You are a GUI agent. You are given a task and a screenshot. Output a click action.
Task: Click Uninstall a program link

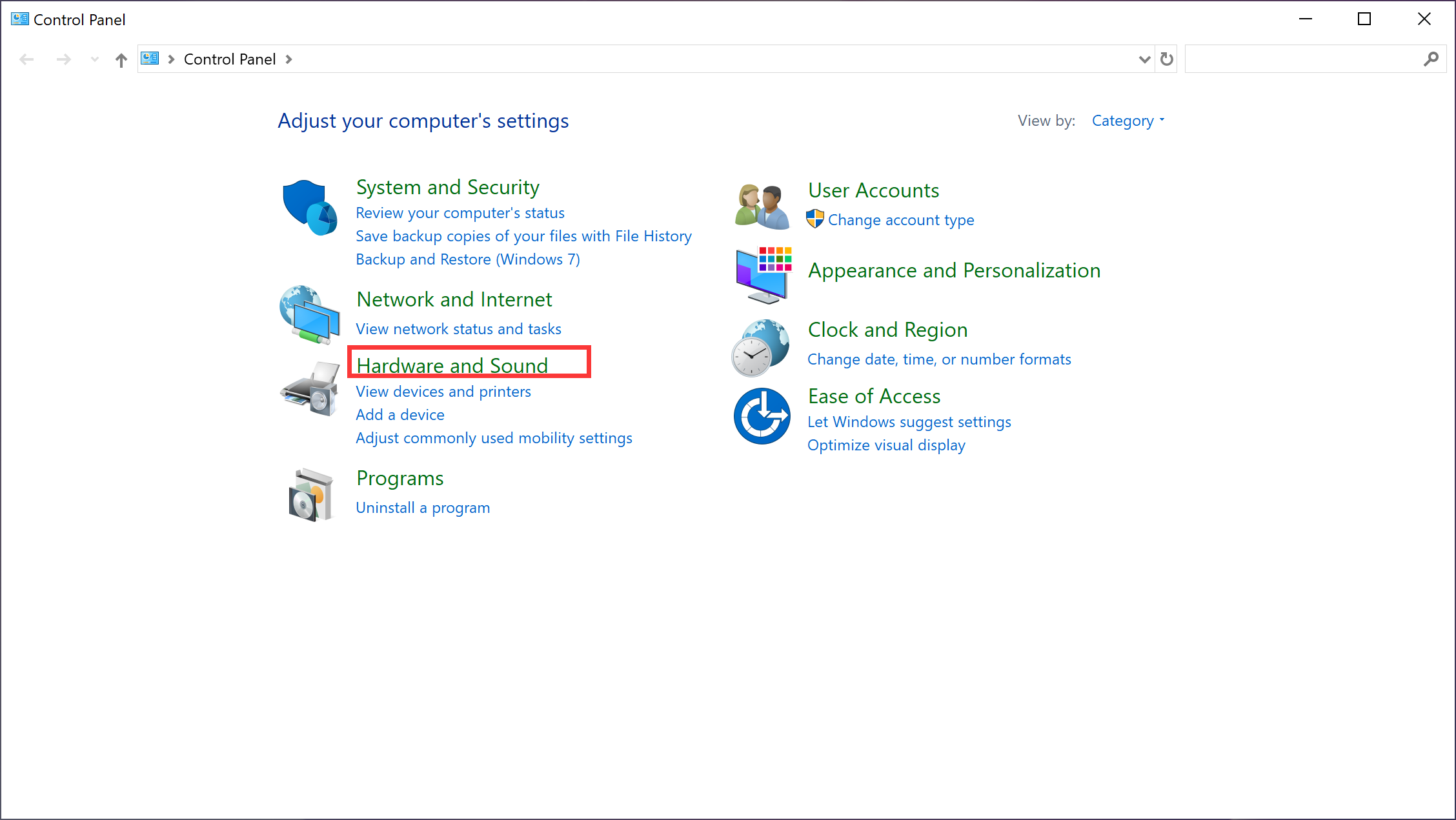pos(423,507)
